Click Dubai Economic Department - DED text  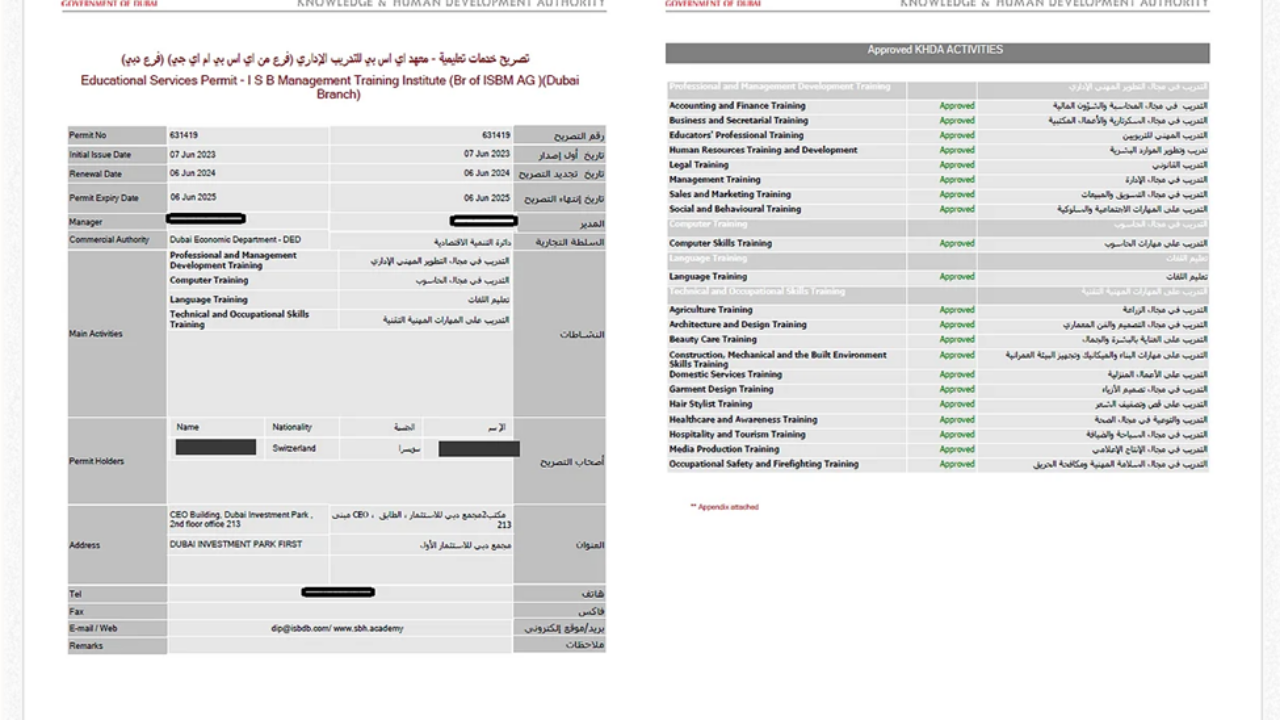click(x=235, y=240)
